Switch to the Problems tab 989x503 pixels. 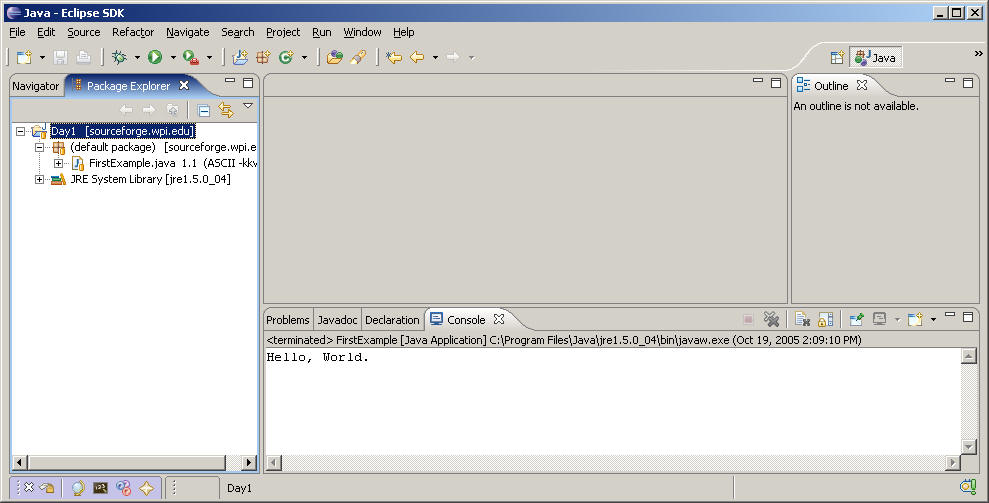click(288, 320)
